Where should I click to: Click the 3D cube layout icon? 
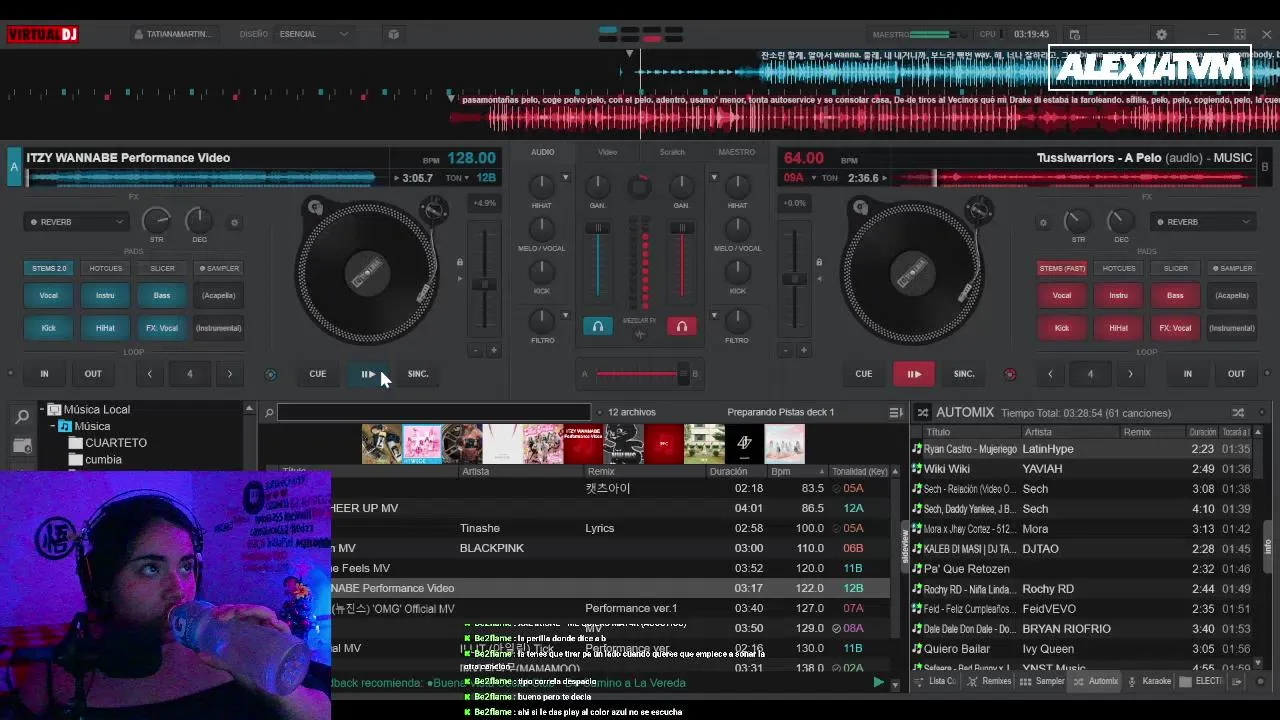[394, 34]
